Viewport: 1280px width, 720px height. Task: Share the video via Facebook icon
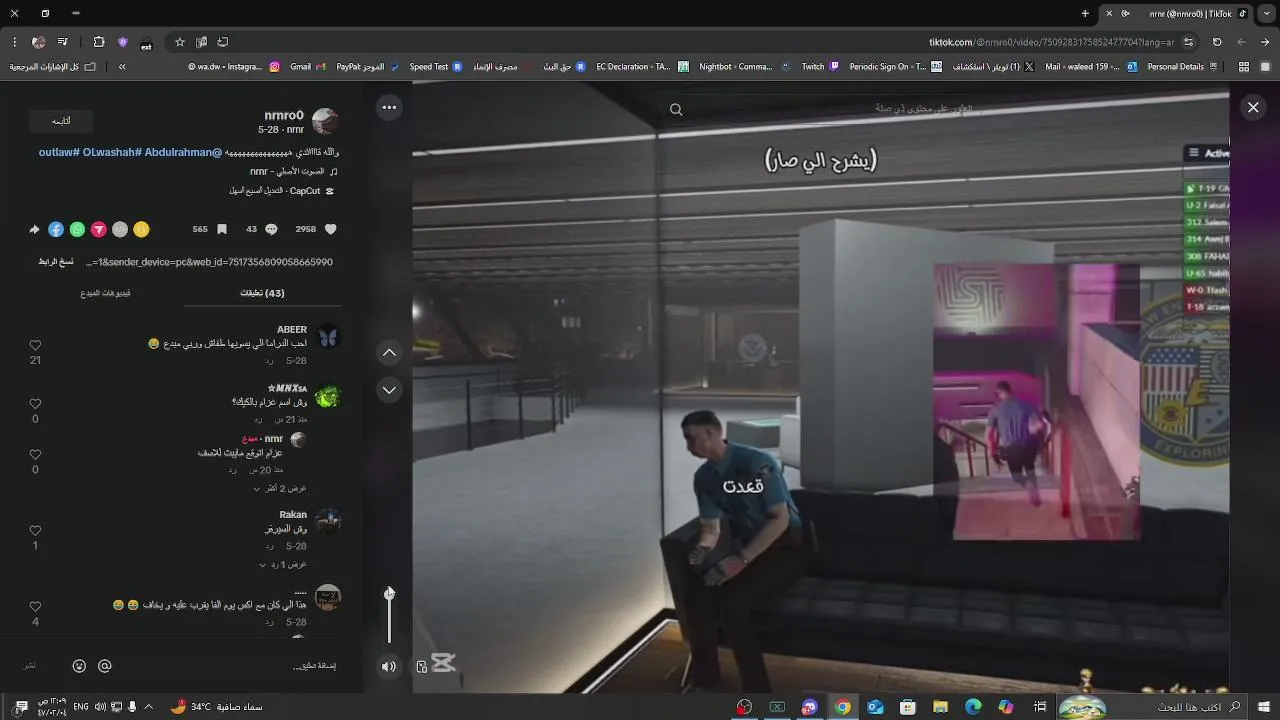56,229
